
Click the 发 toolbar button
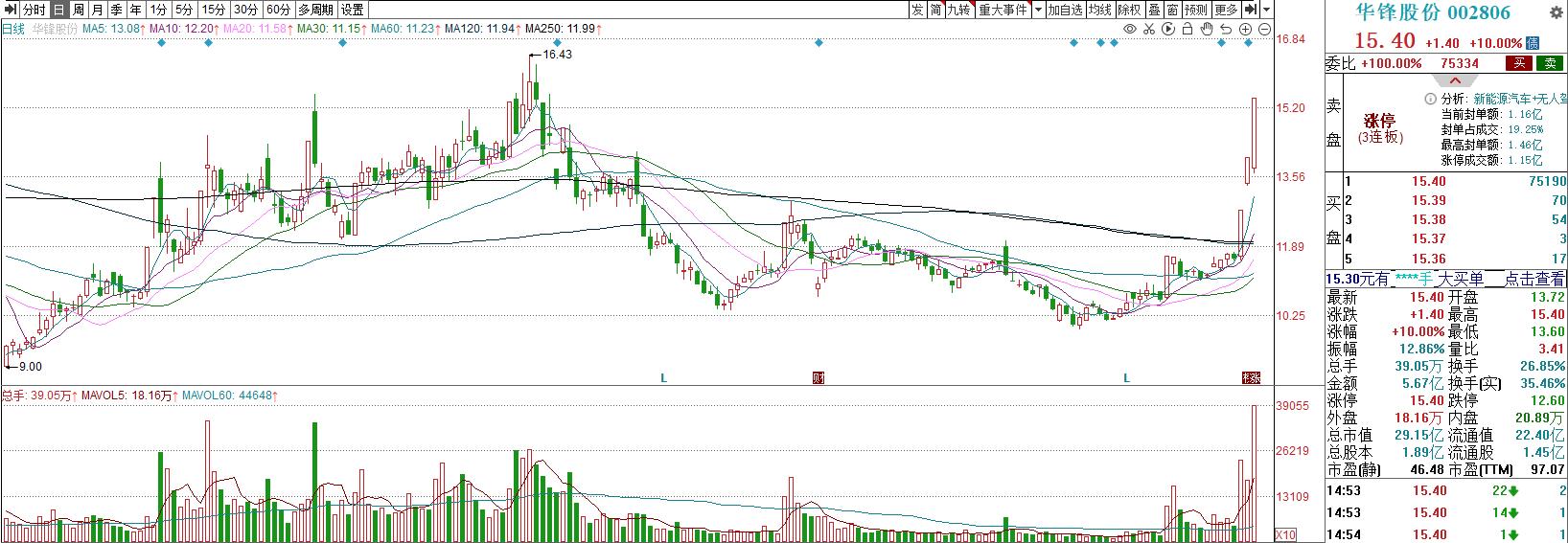[917, 10]
